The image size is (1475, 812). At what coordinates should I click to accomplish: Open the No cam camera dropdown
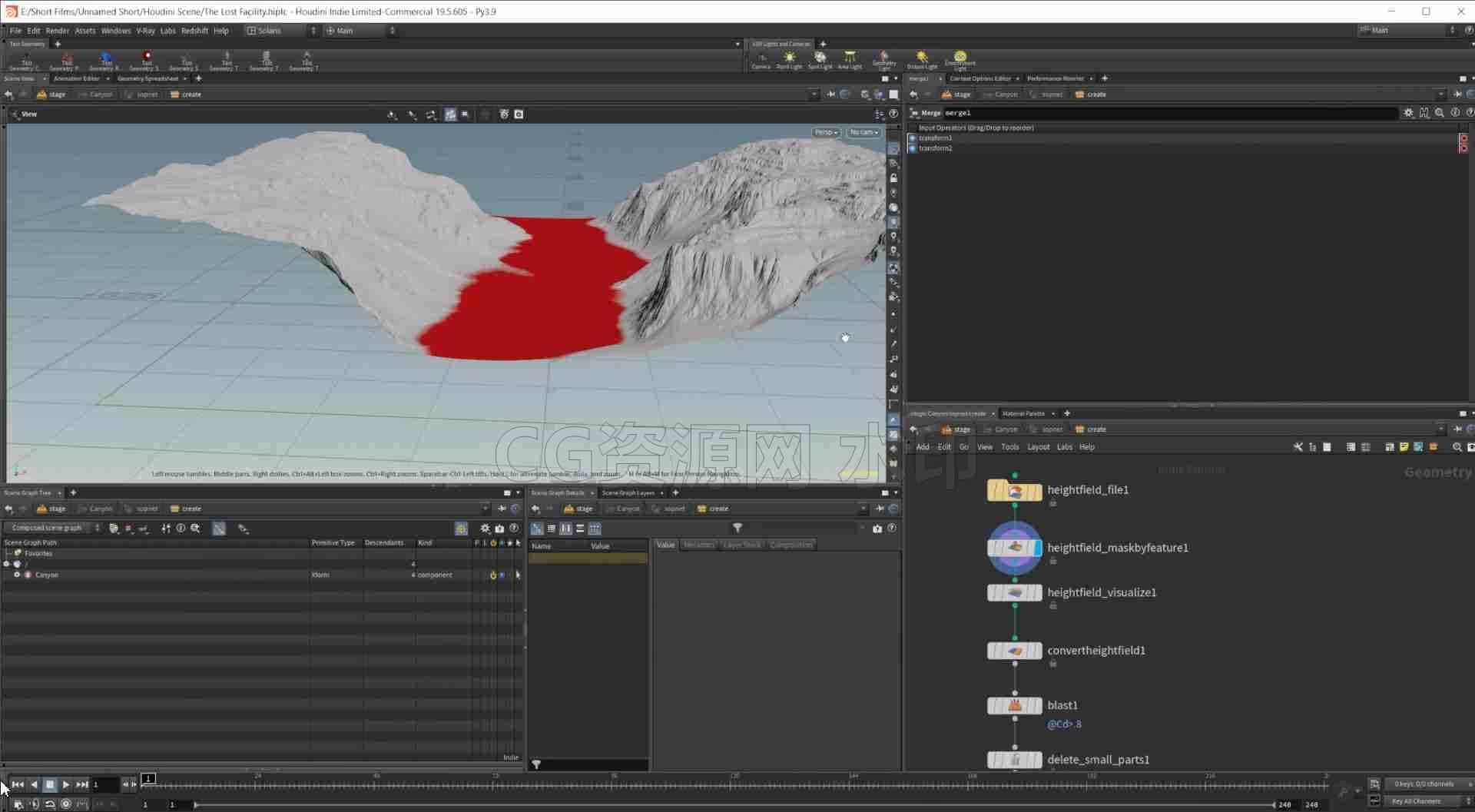(x=863, y=132)
